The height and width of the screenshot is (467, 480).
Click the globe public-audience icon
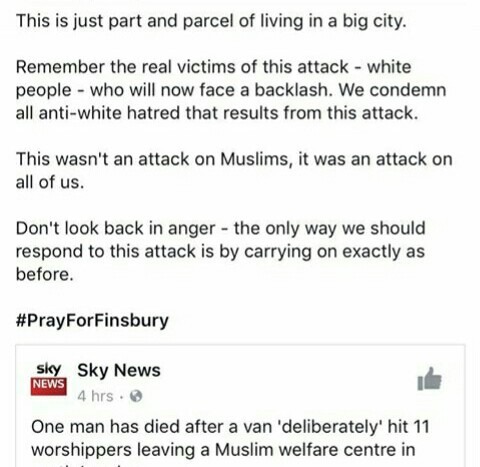[x=136, y=396]
